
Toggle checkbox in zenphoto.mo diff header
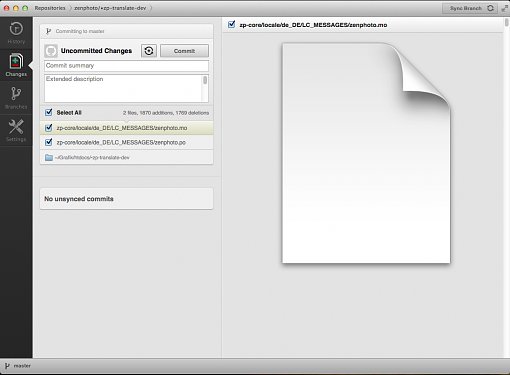click(231, 24)
